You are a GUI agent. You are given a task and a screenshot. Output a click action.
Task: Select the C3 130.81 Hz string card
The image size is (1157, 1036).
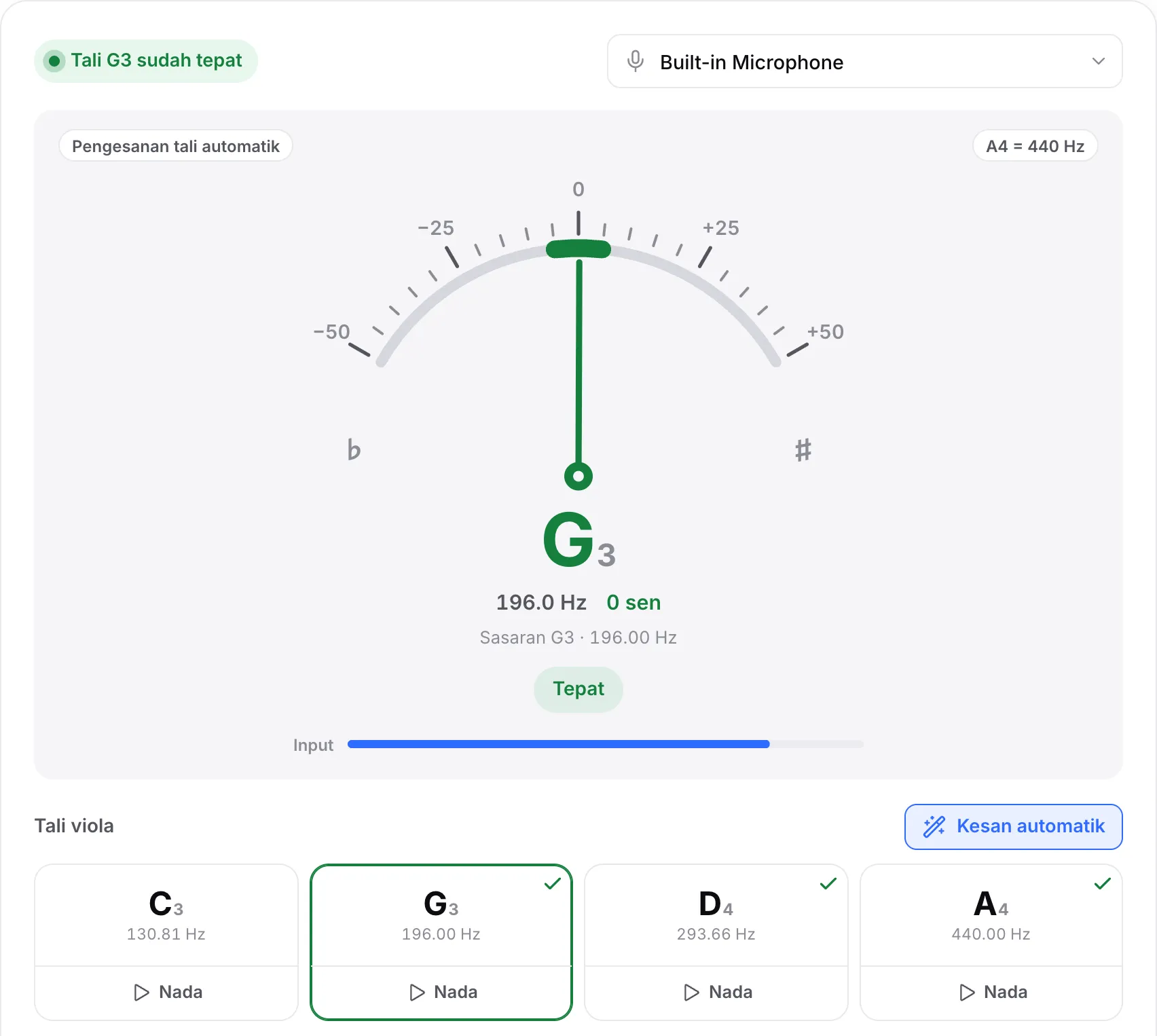pyautogui.click(x=166, y=915)
